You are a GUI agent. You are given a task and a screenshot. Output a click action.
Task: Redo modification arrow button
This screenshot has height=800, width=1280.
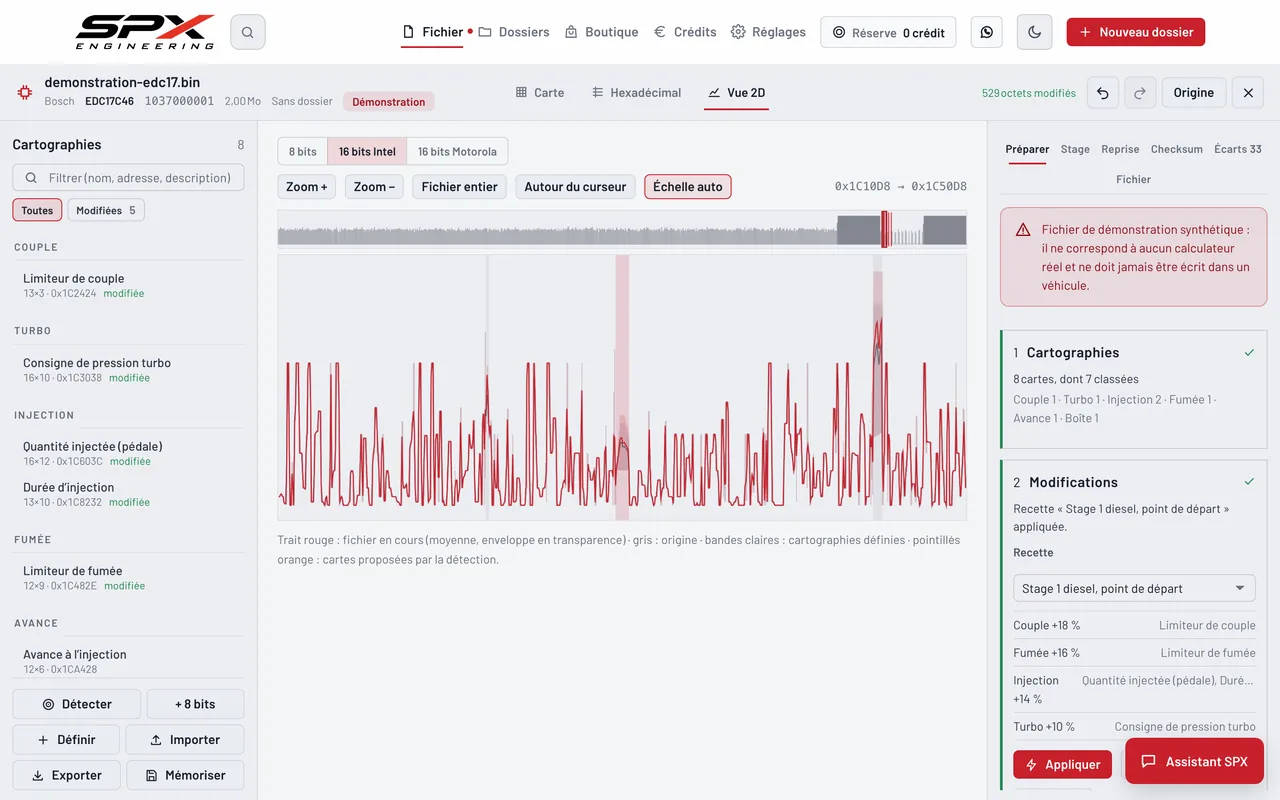click(x=1140, y=93)
